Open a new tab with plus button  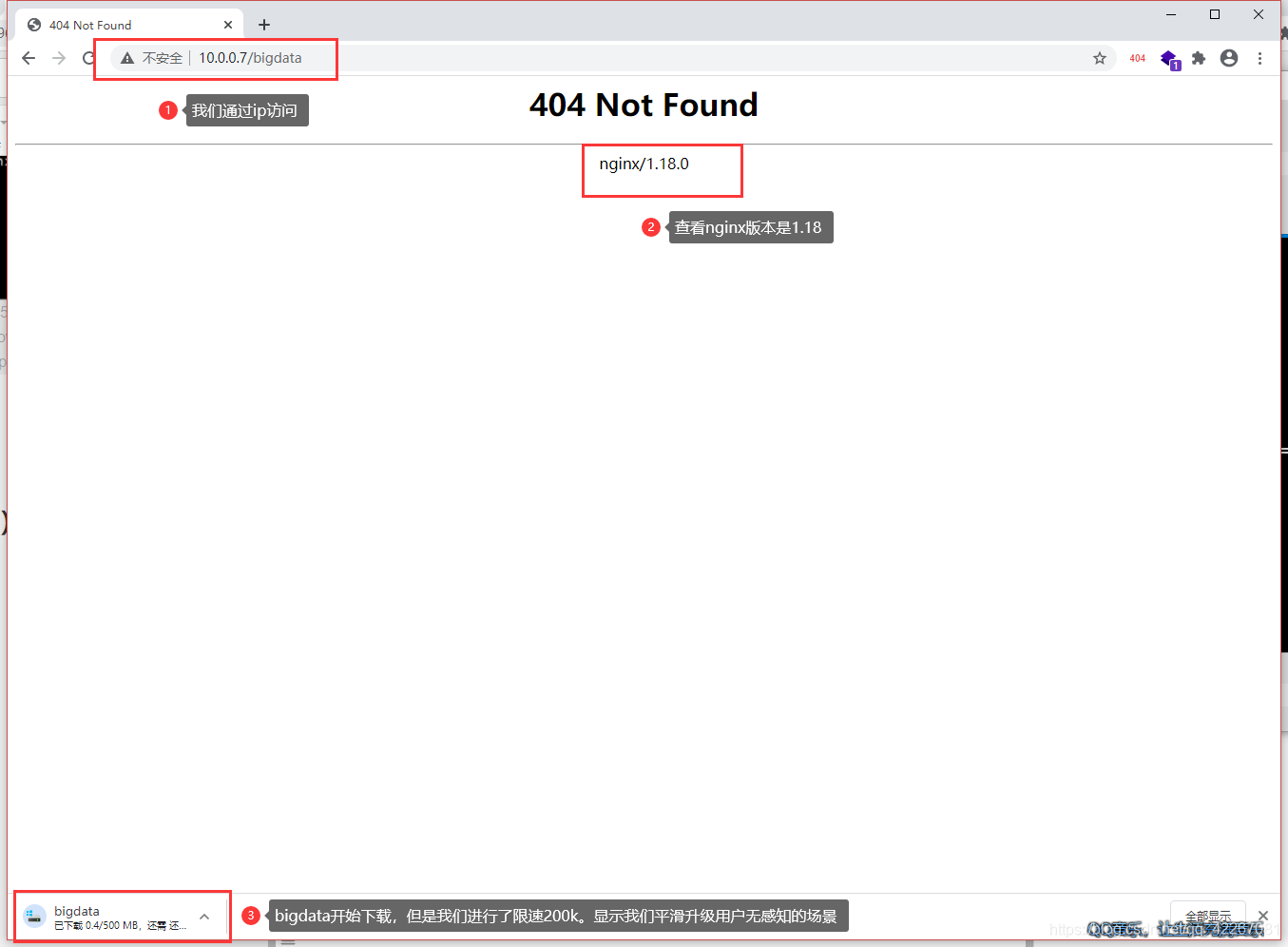264,25
